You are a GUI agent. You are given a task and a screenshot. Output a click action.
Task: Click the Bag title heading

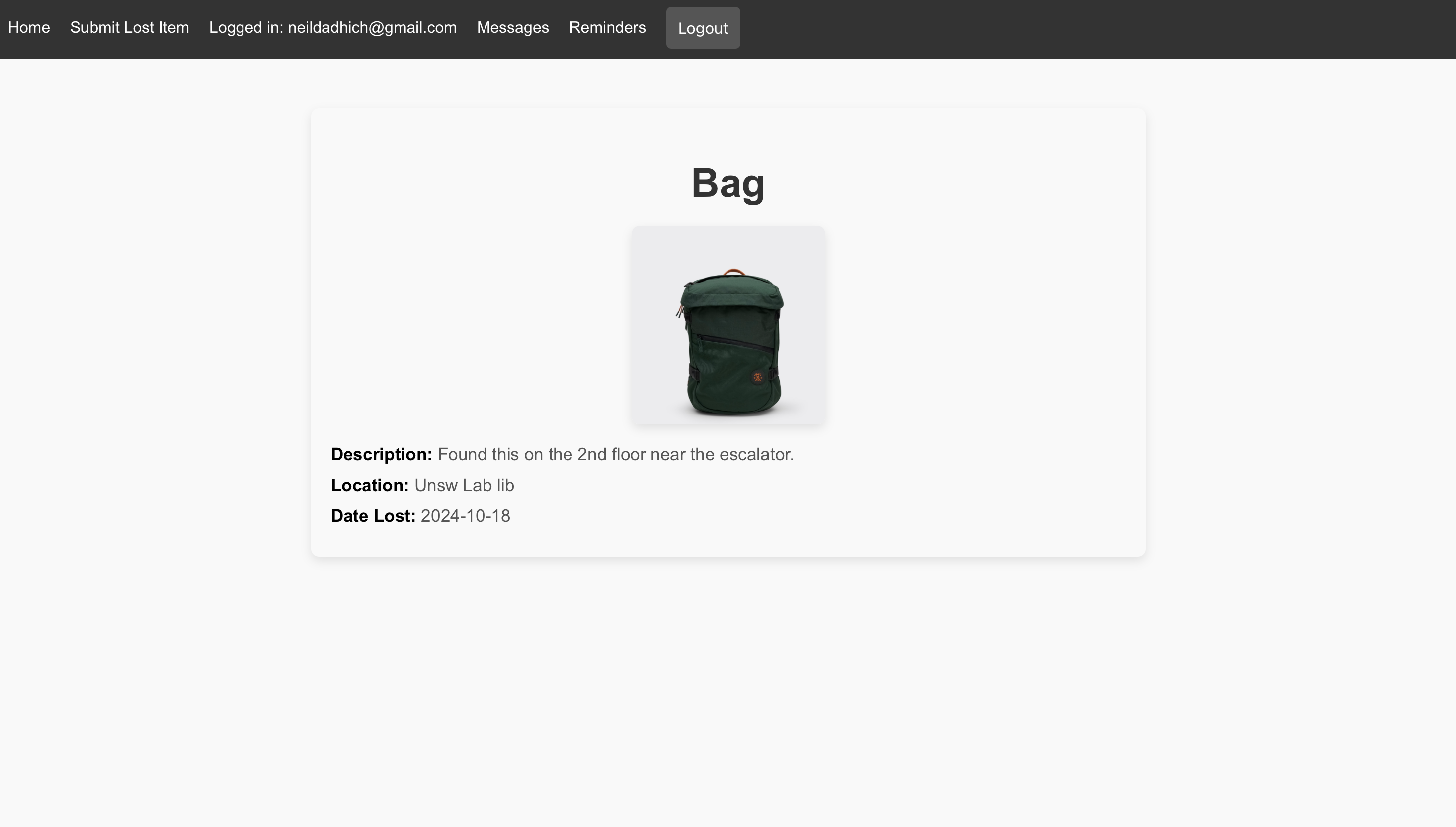pos(728,183)
